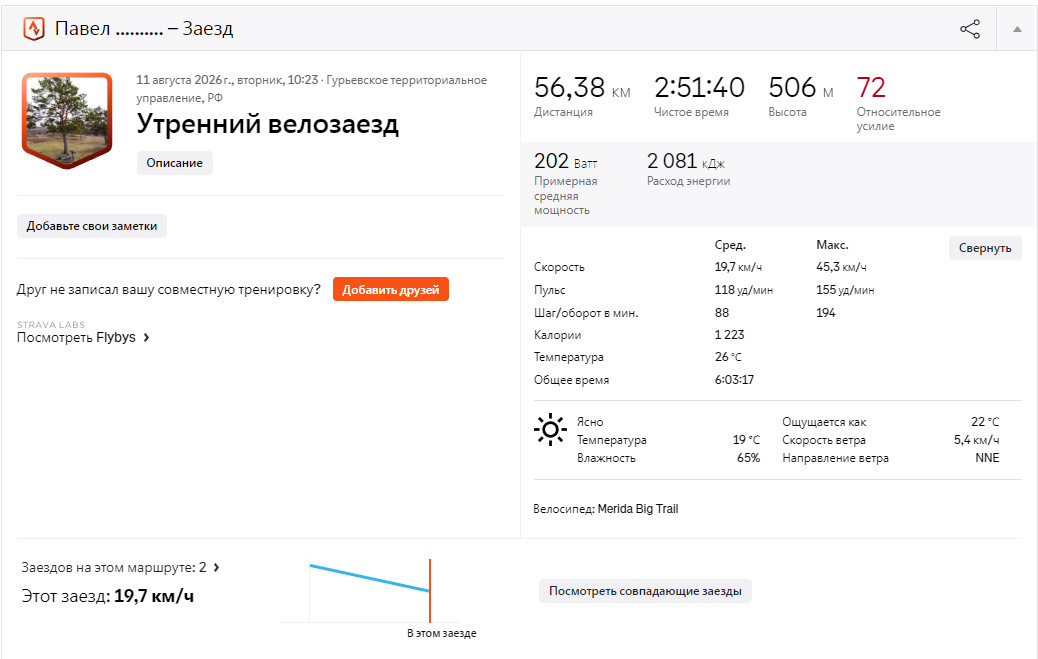Open the share icon menu
This screenshot has height=659, width=1038.
tap(970, 28)
